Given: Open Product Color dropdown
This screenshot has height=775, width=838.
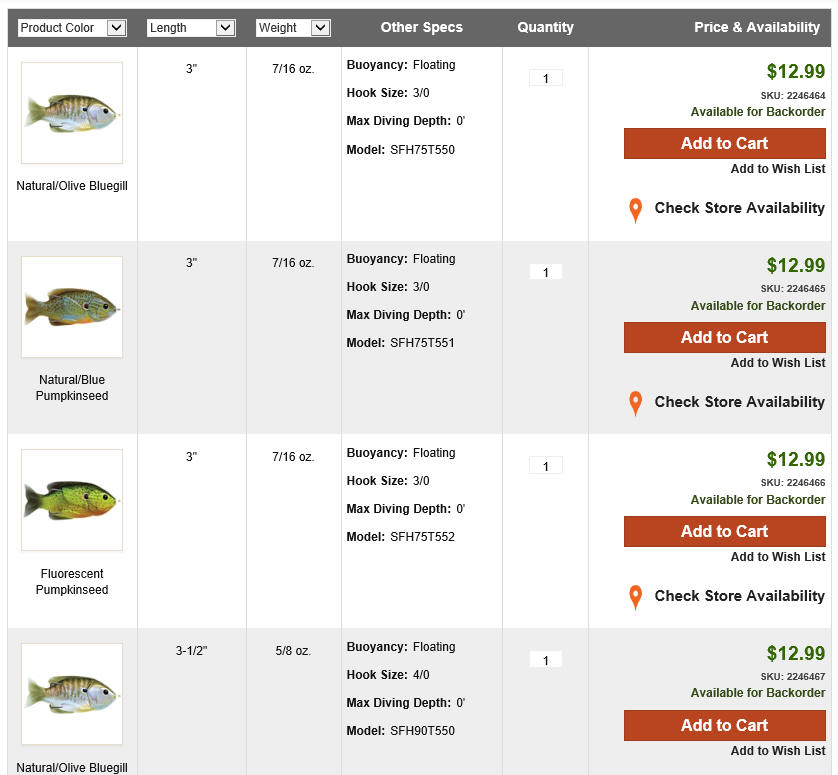Looking at the screenshot, I should pos(72,28).
